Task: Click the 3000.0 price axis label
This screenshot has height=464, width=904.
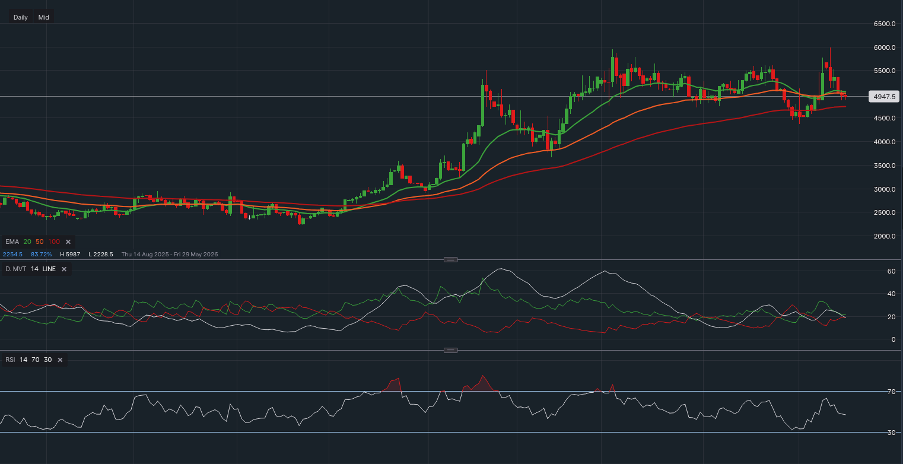Action: point(884,189)
